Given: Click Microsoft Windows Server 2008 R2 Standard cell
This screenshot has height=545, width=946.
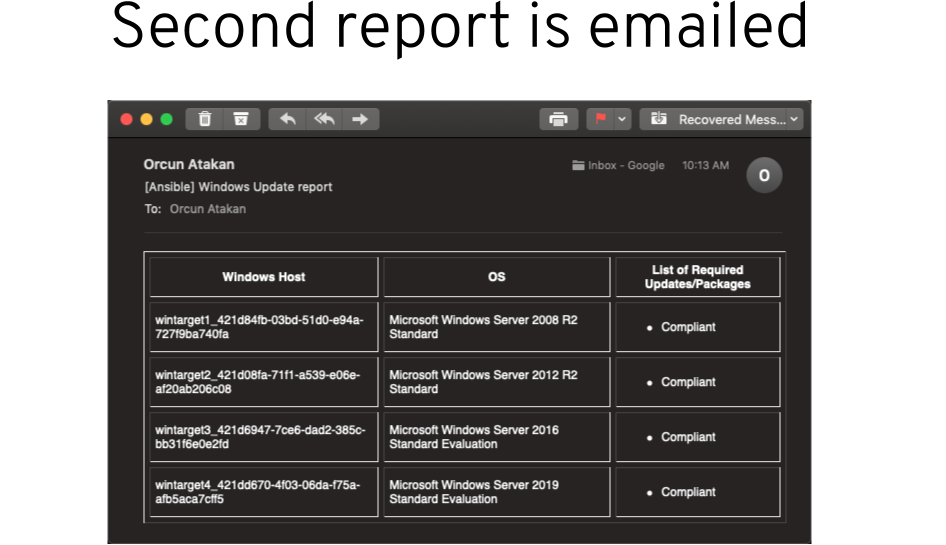Looking at the screenshot, I should coord(497,327).
